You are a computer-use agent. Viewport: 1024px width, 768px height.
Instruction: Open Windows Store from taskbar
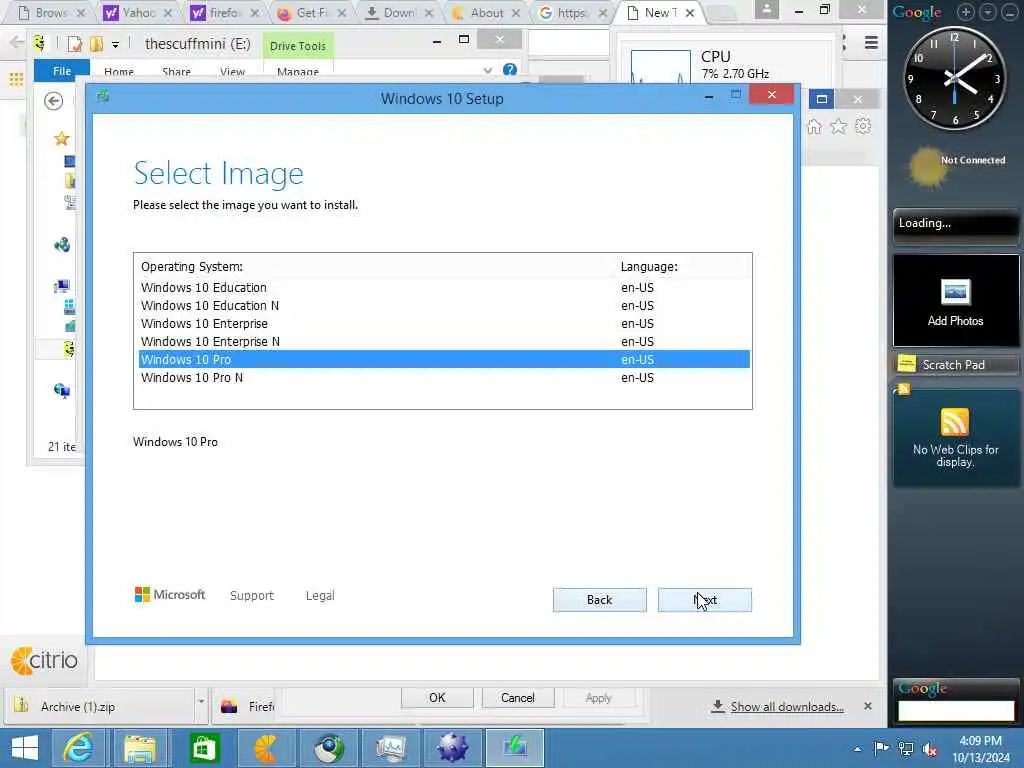[x=204, y=748]
